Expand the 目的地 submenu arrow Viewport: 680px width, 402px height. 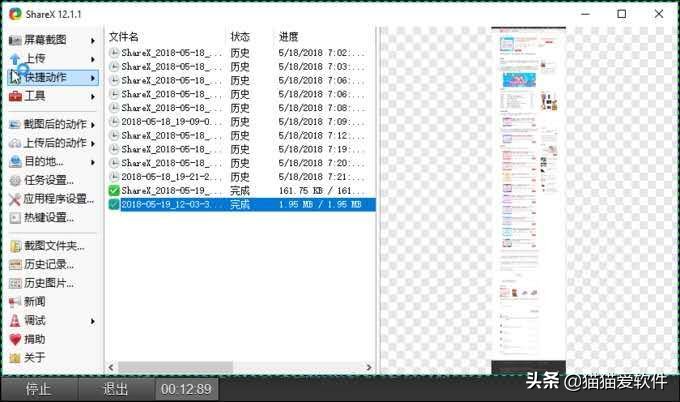coord(93,162)
